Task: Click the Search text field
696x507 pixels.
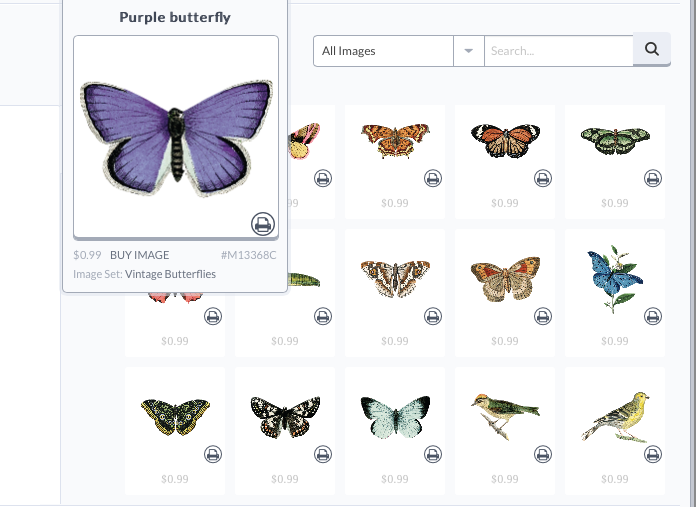Action: [558, 51]
